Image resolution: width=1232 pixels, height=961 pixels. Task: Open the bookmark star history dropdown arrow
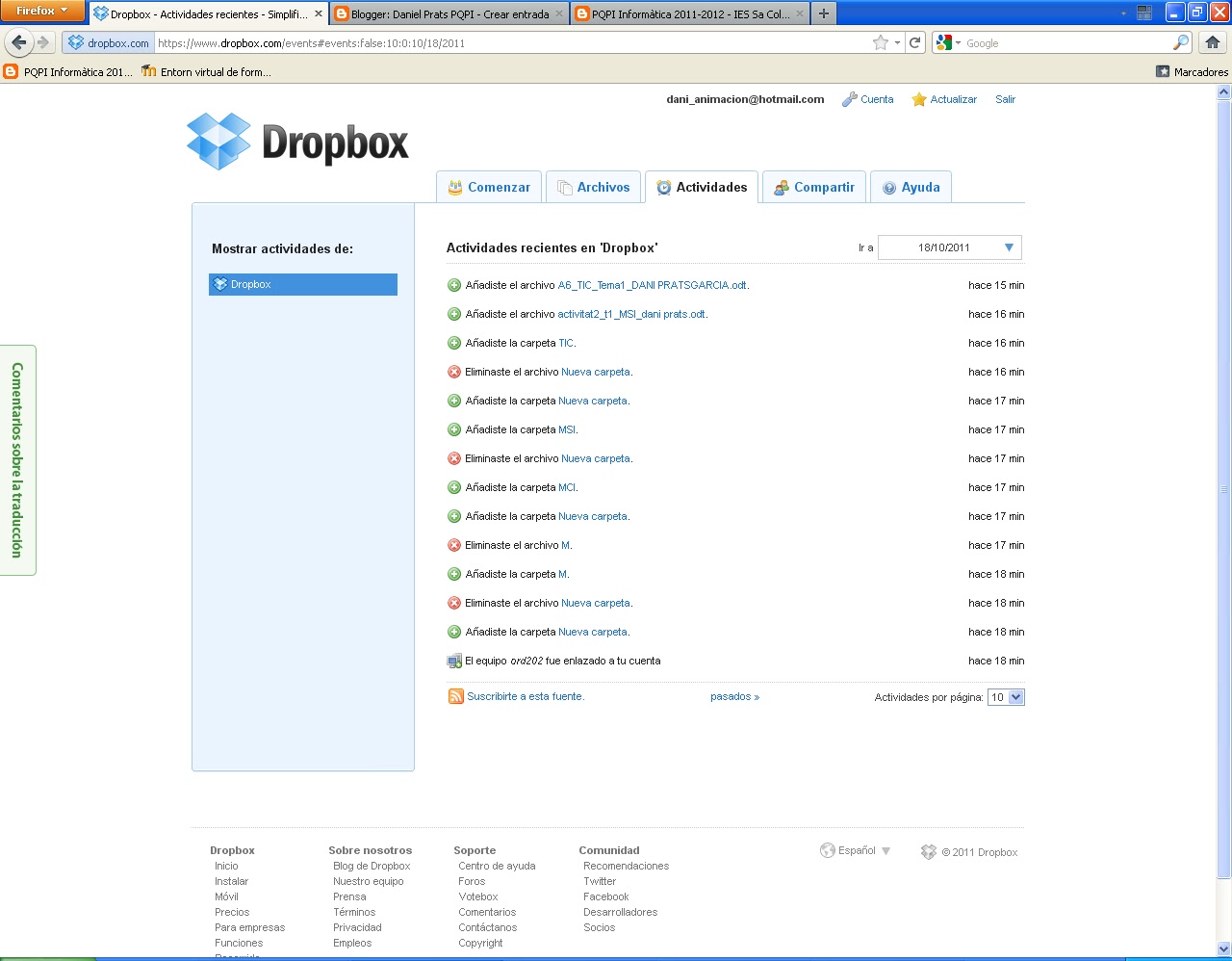897,42
